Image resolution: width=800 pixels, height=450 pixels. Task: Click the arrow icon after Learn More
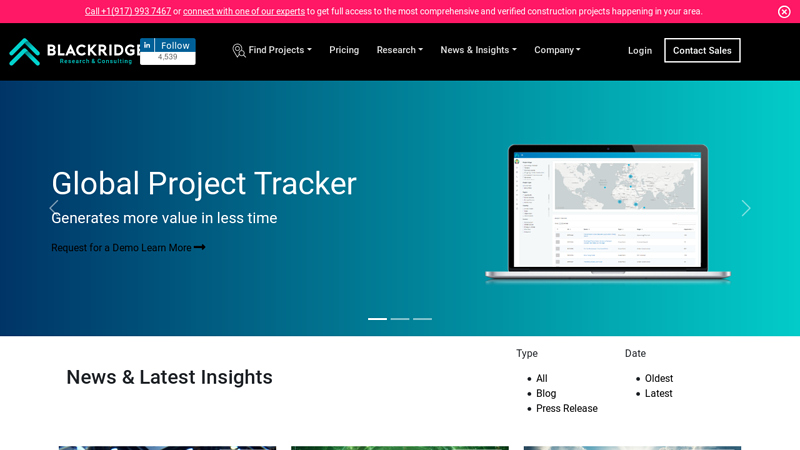coord(199,247)
